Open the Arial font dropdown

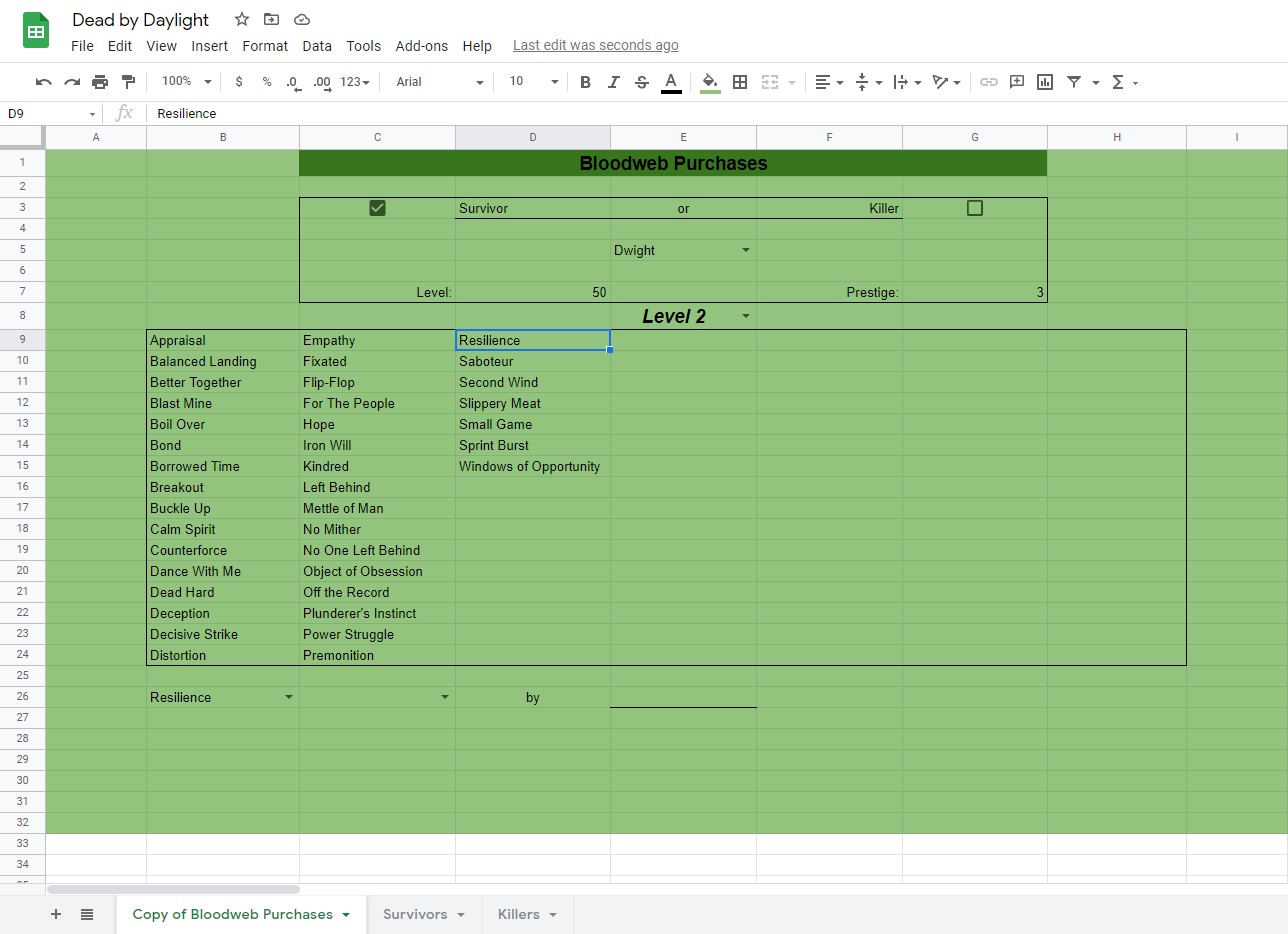[440, 82]
